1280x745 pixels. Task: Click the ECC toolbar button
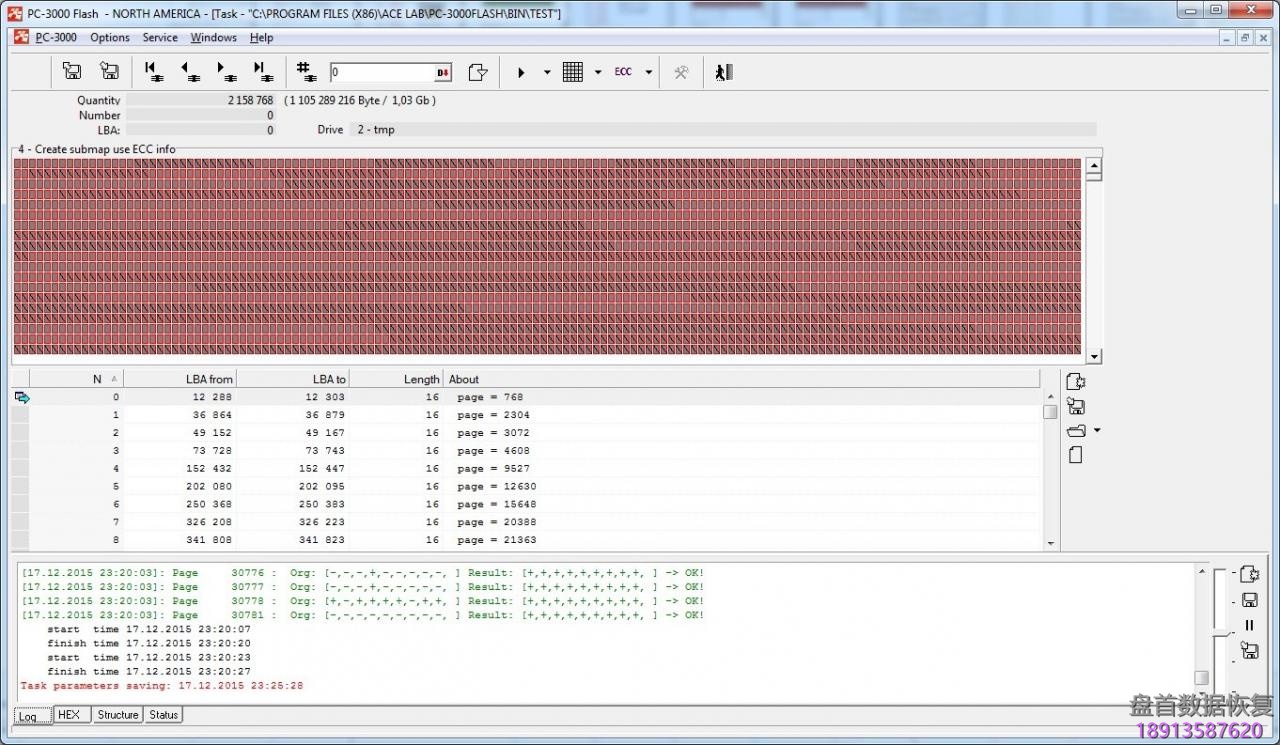point(623,72)
